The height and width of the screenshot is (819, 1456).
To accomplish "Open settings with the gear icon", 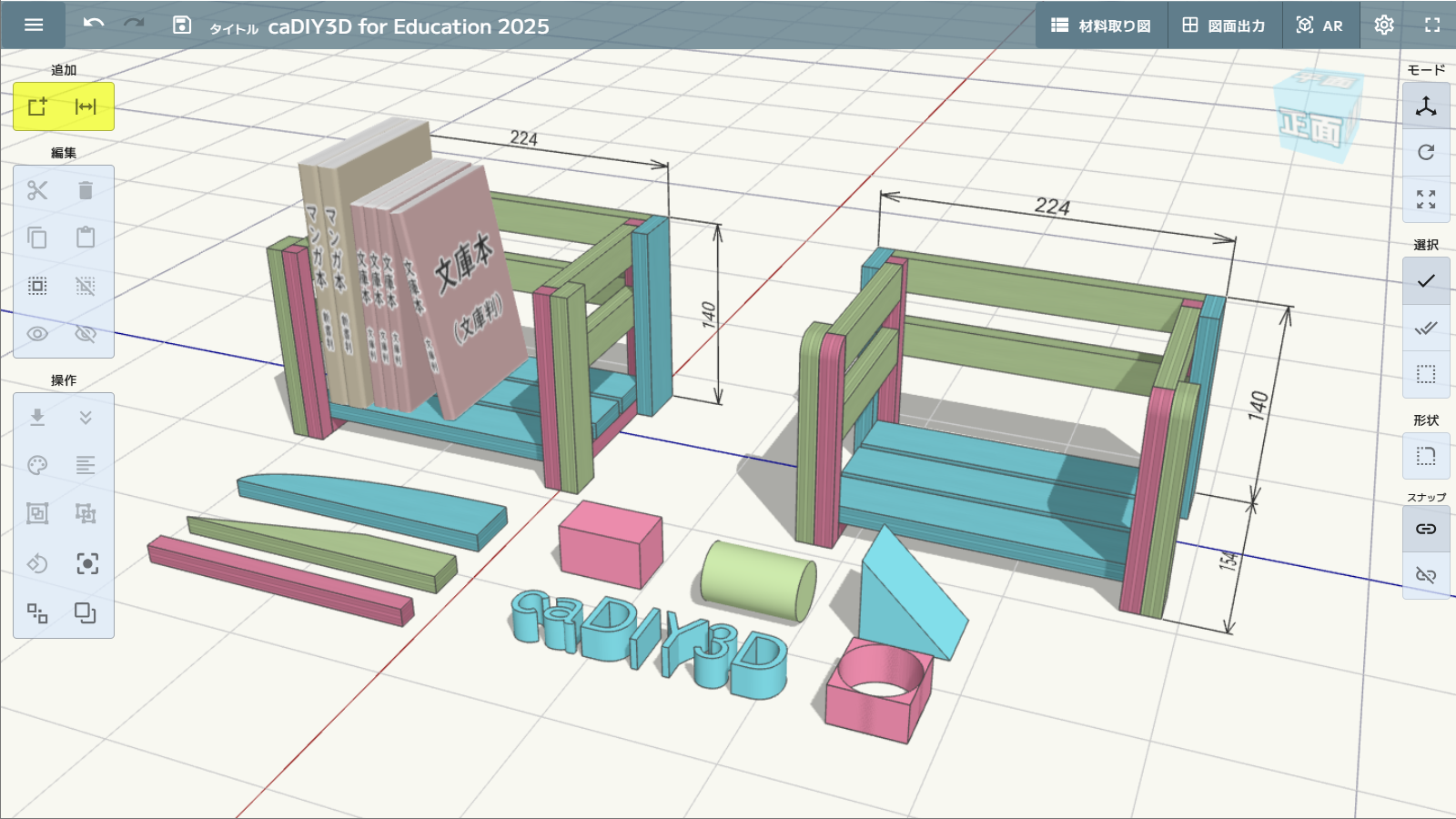I will [x=1384, y=25].
